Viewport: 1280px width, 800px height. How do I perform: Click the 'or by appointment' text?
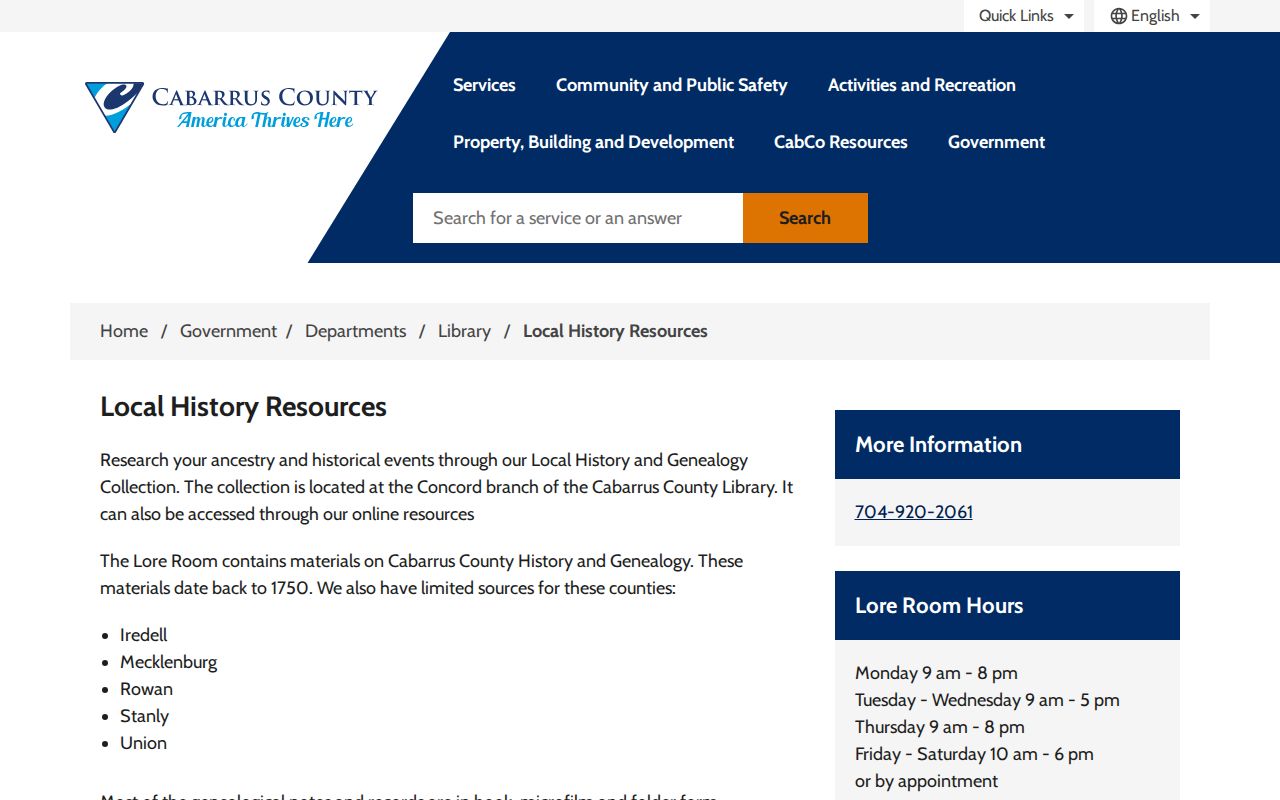pyautogui.click(x=926, y=781)
